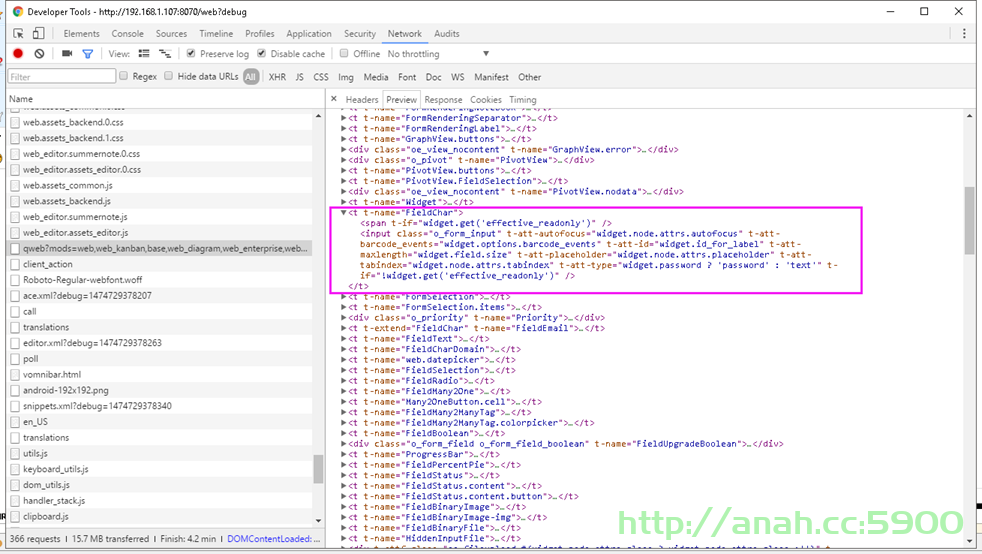Viewport: 982px width, 554px height.
Task: Toggle Disable cache checkbox
Action: click(x=262, y=53)
